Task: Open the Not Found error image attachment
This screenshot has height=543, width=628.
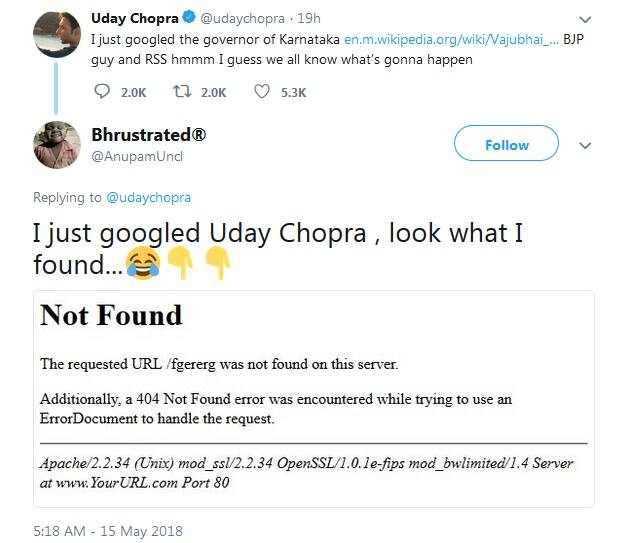Action: (x=313, y=398)
